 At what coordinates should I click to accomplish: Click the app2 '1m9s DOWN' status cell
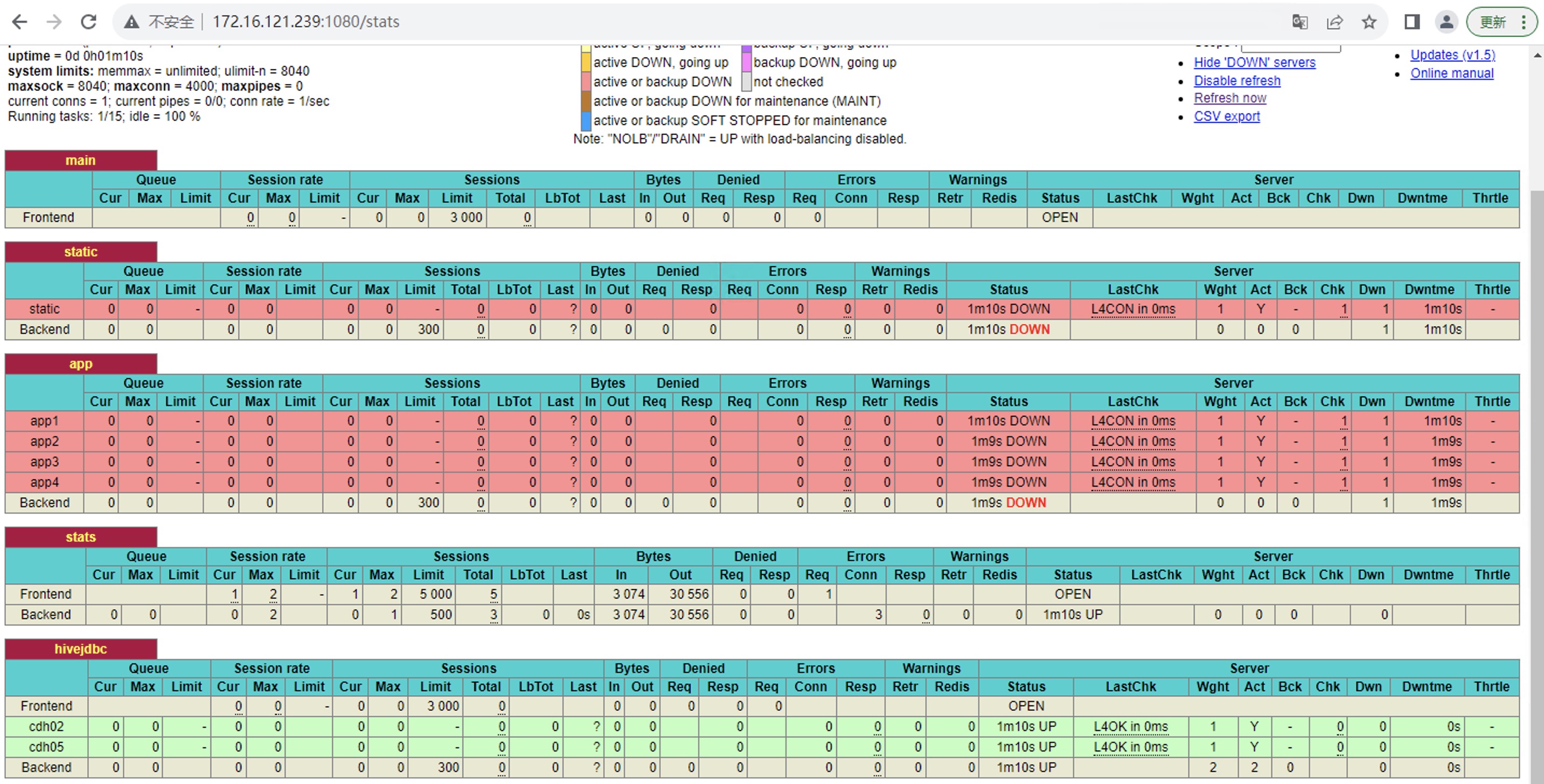(x=1008, y=442)
